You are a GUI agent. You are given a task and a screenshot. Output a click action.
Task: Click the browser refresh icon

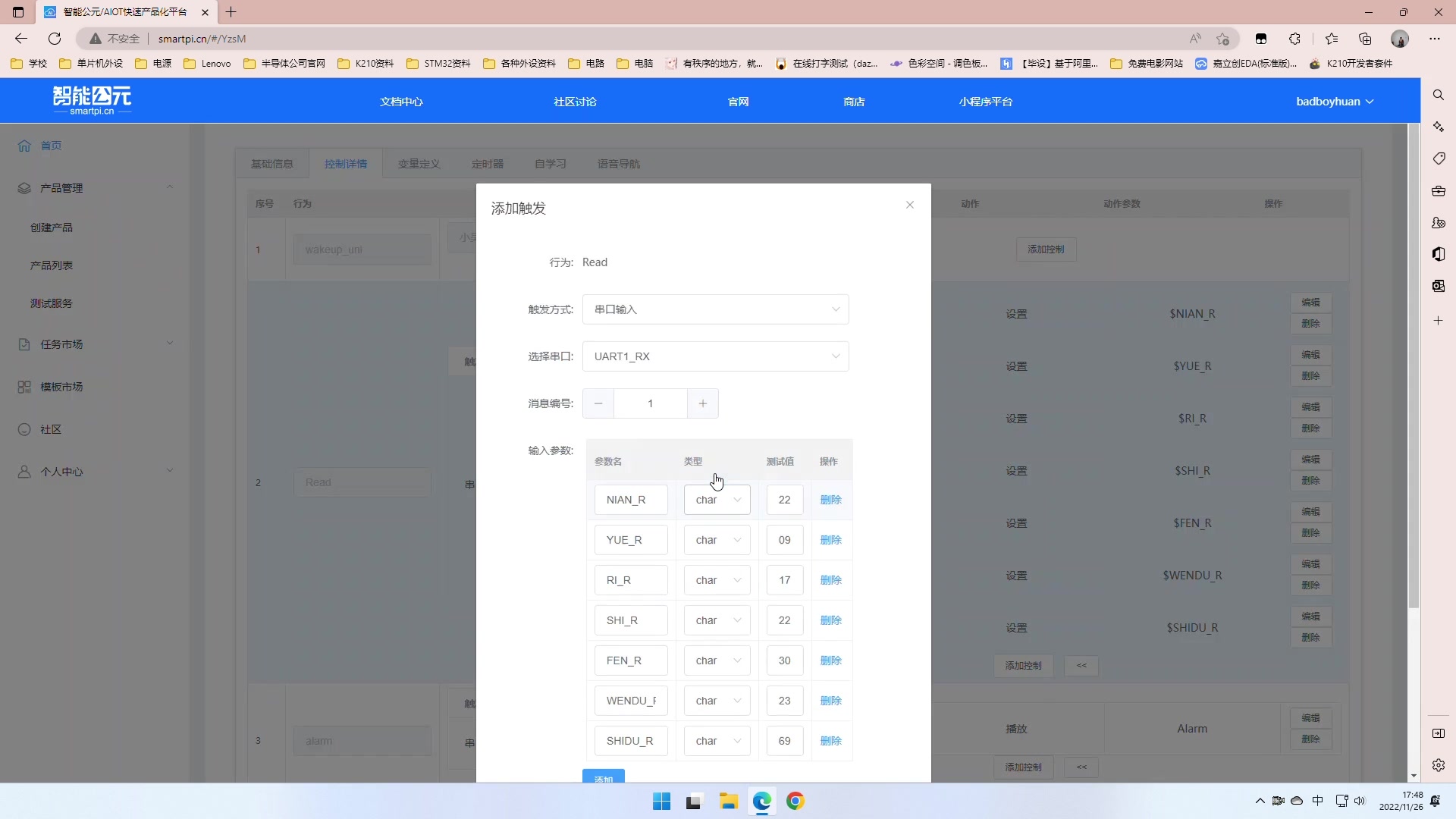coord(55,39)
